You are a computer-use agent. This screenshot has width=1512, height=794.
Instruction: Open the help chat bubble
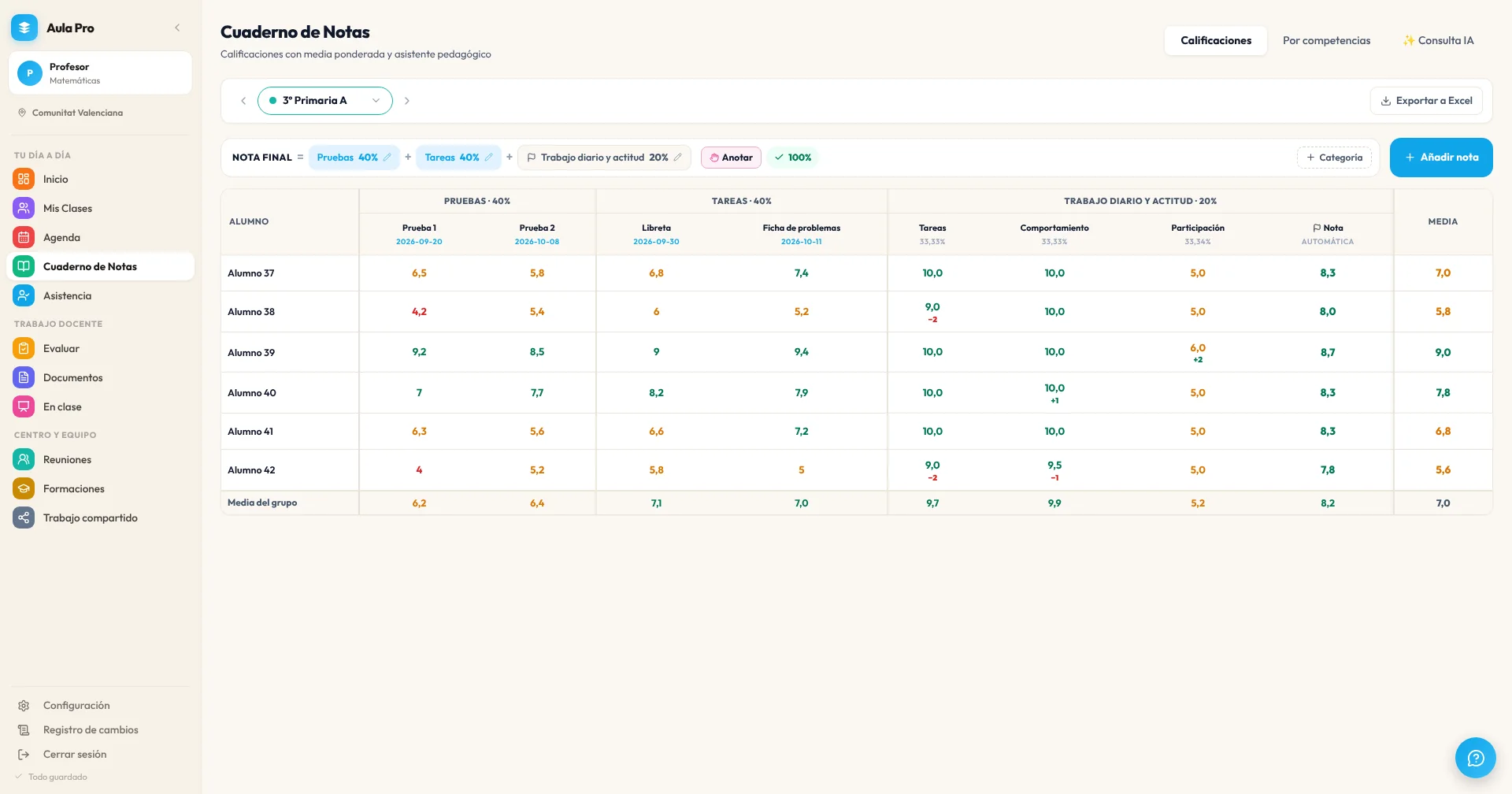point(1475,757)
